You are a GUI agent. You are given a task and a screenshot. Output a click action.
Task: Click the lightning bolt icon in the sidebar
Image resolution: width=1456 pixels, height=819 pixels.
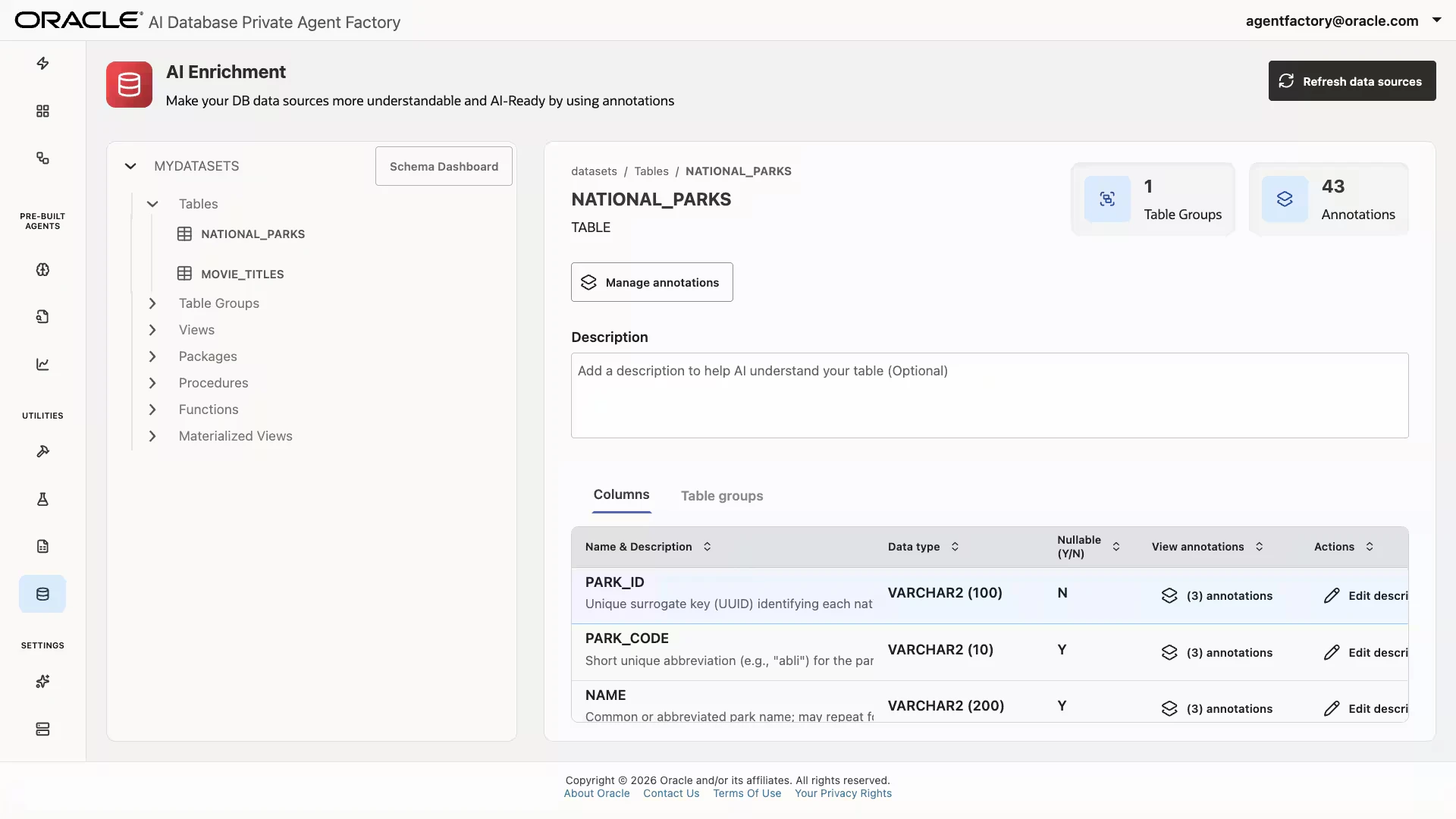[x=42, y=64]
